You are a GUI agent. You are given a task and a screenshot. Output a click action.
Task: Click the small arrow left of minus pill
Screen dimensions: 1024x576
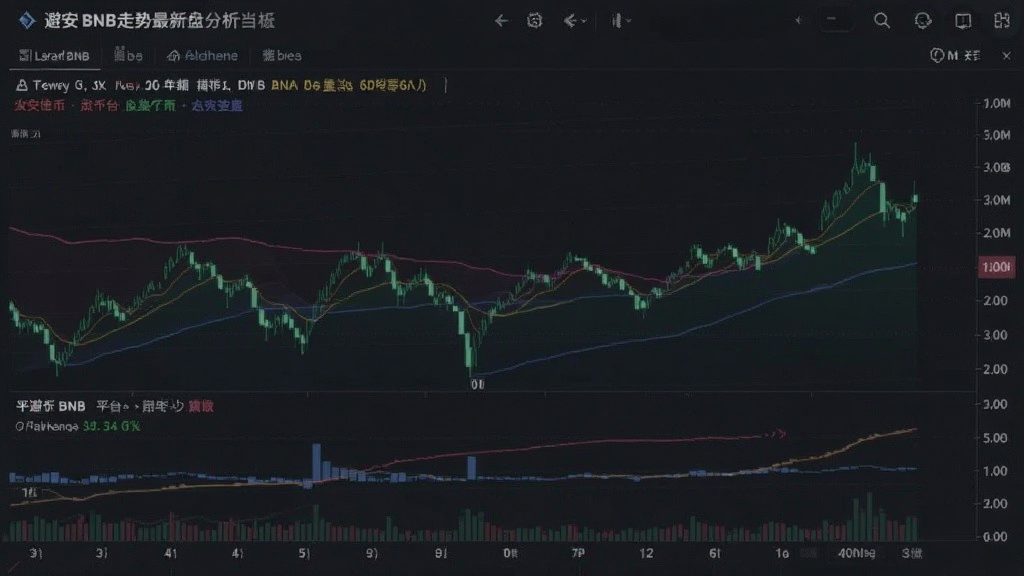coord(799,21)
